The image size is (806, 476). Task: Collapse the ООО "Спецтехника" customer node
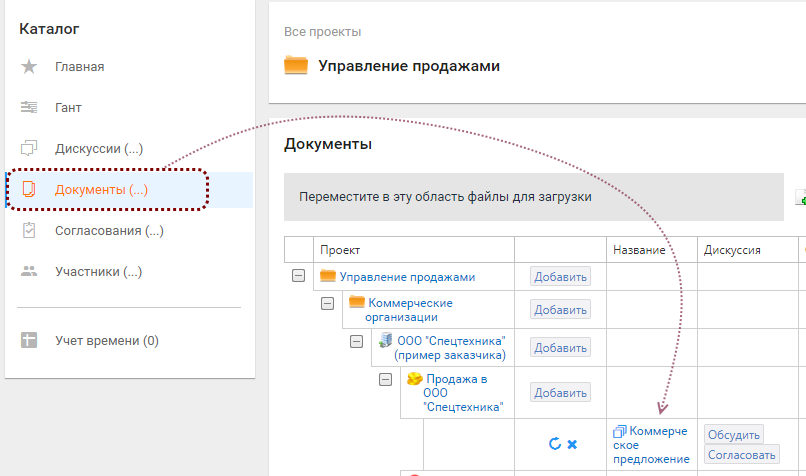356,341
